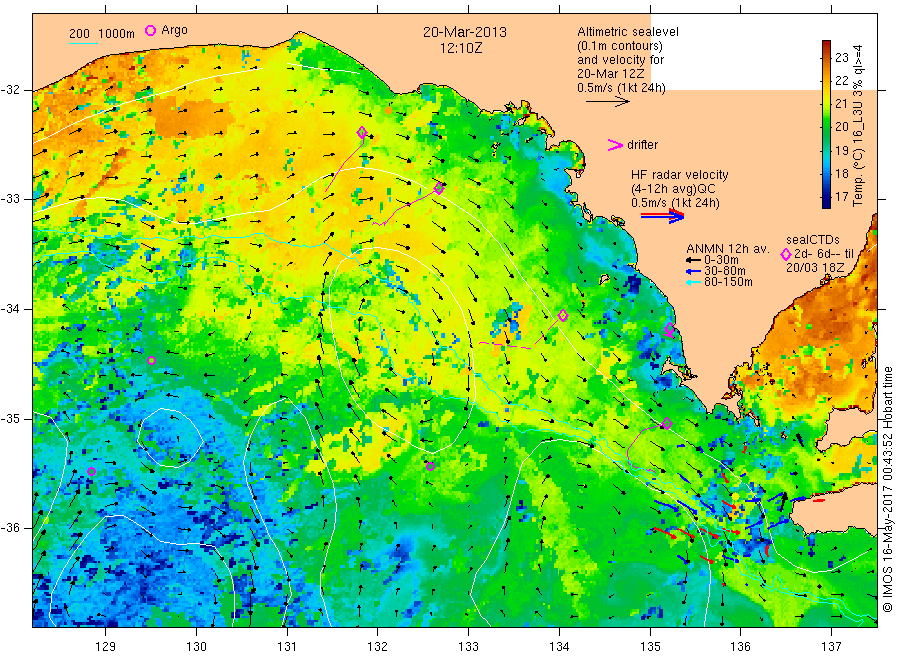Click the '136' longitude axis label
This screenshot has width=900, height=660.
point(740,647)
